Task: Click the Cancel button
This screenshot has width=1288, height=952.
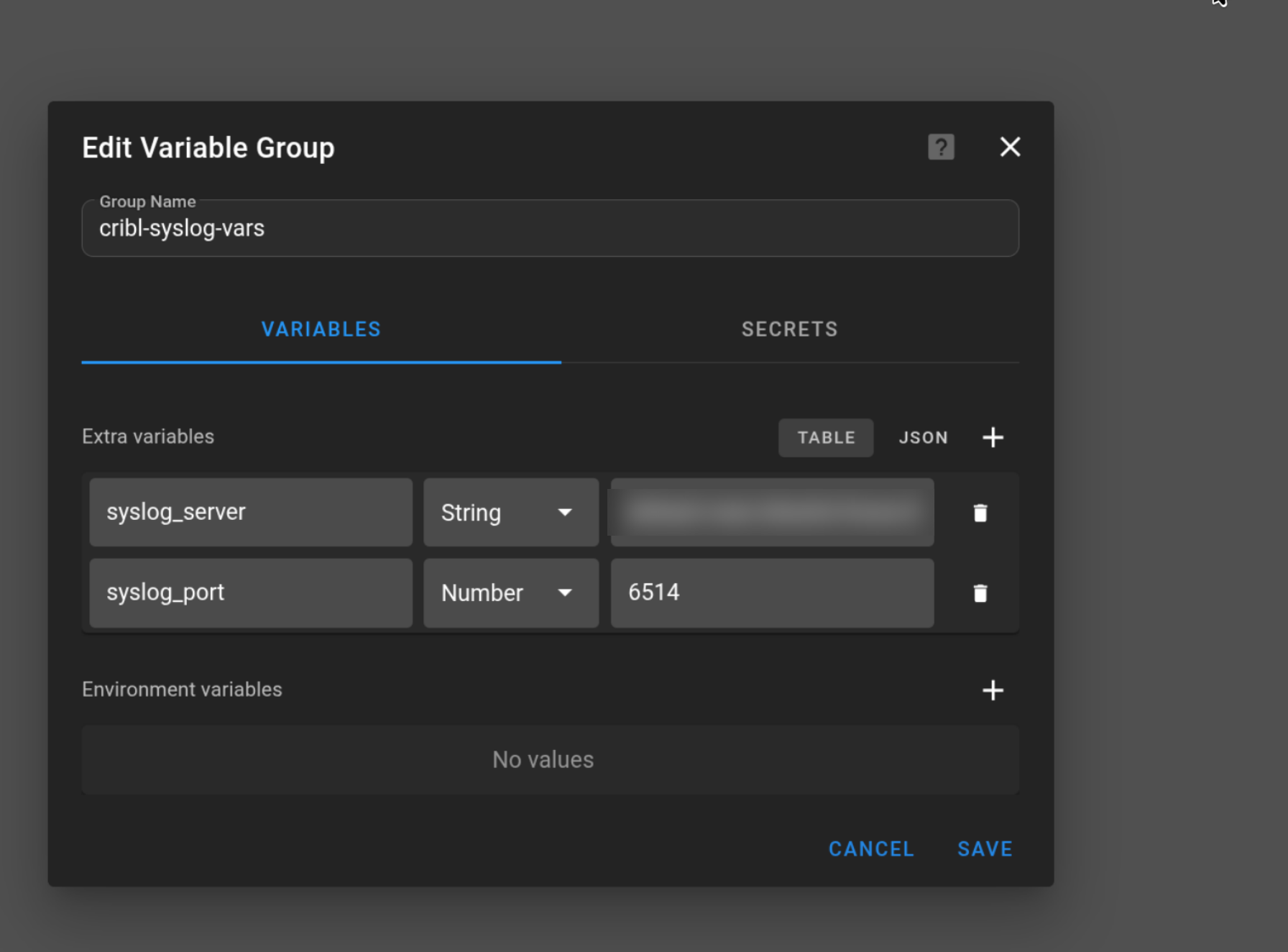Action: 871,849
